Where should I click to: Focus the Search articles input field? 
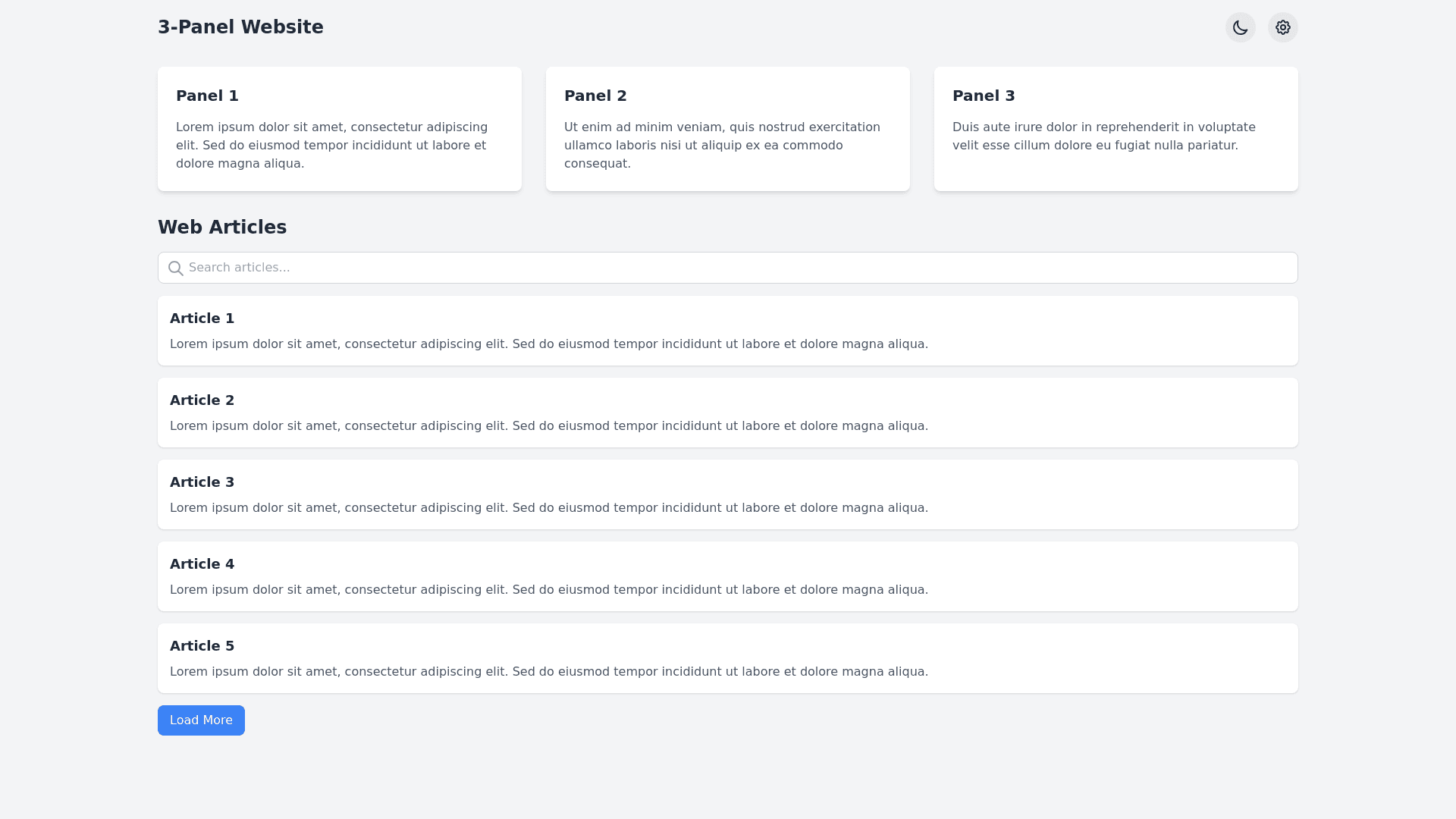click(728, 268)
